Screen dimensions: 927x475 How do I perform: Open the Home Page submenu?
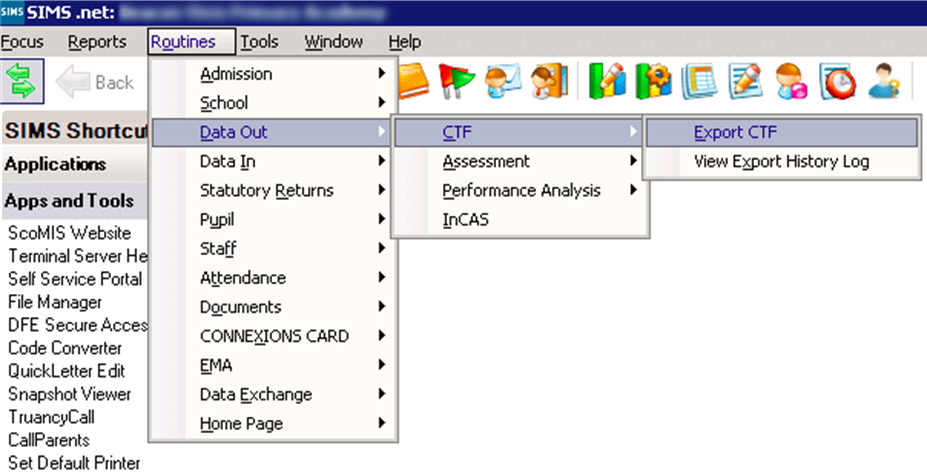[x=272, y=424]
